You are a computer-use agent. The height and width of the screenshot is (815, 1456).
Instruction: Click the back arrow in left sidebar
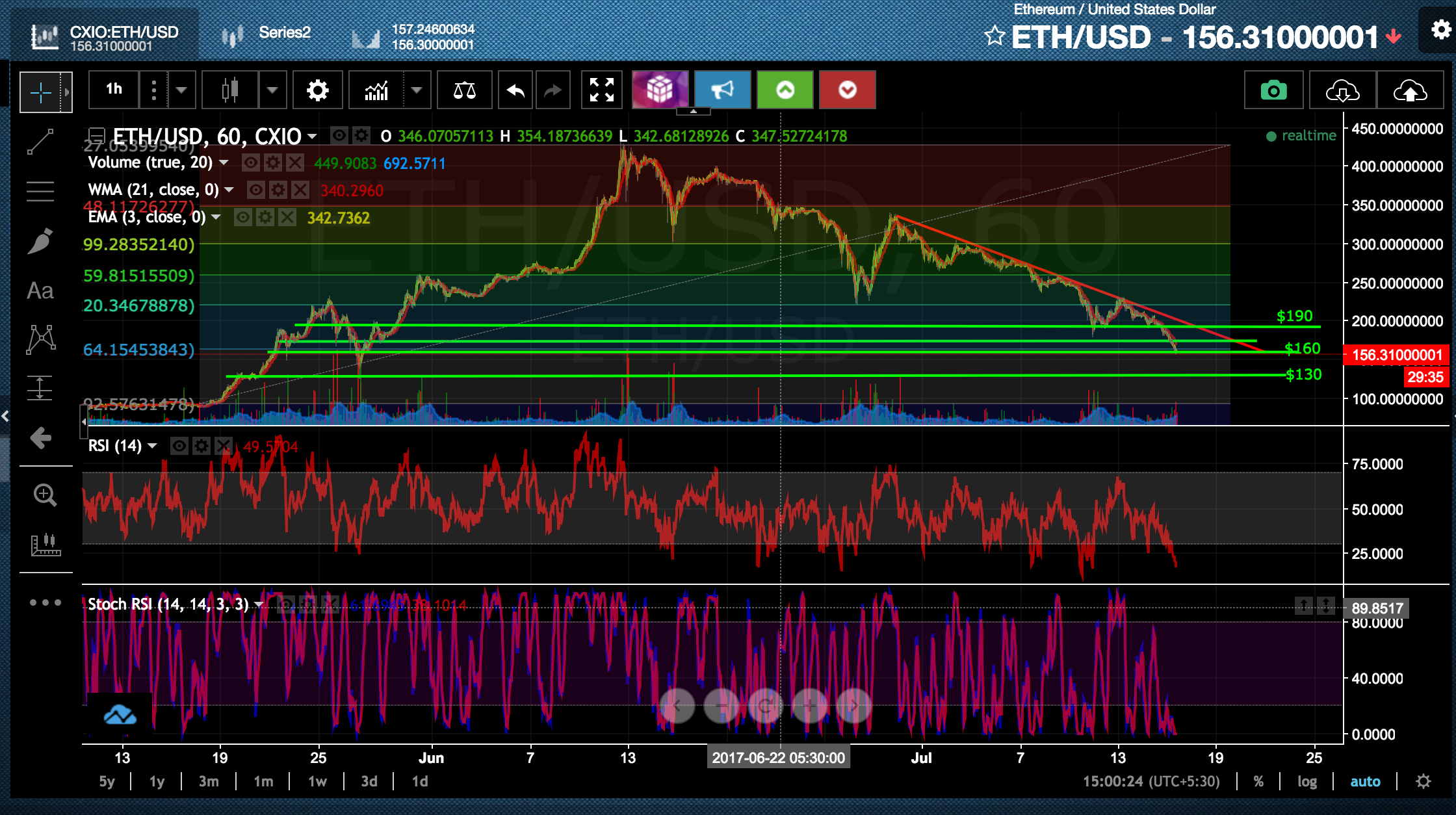(40, 437)
